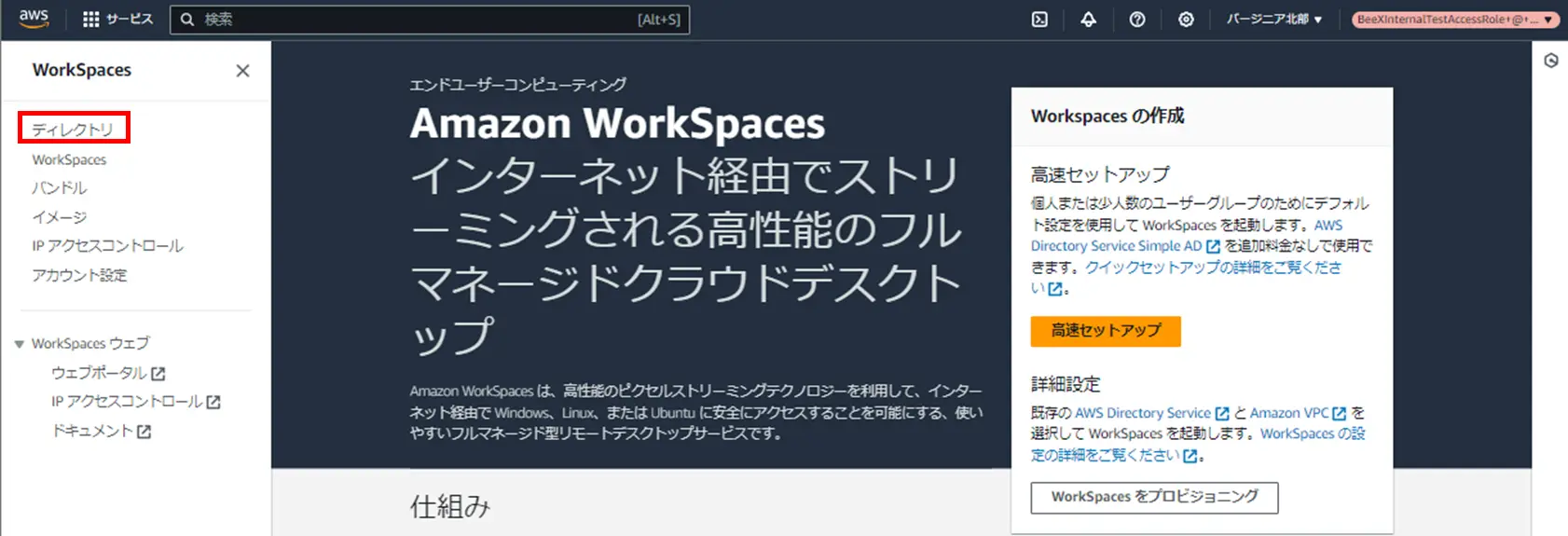Open the BeeXInternalTestAccessRole account menu
Image resolution: width=1568 pixels, height=536 pixels.
[x=1454, y=19]
